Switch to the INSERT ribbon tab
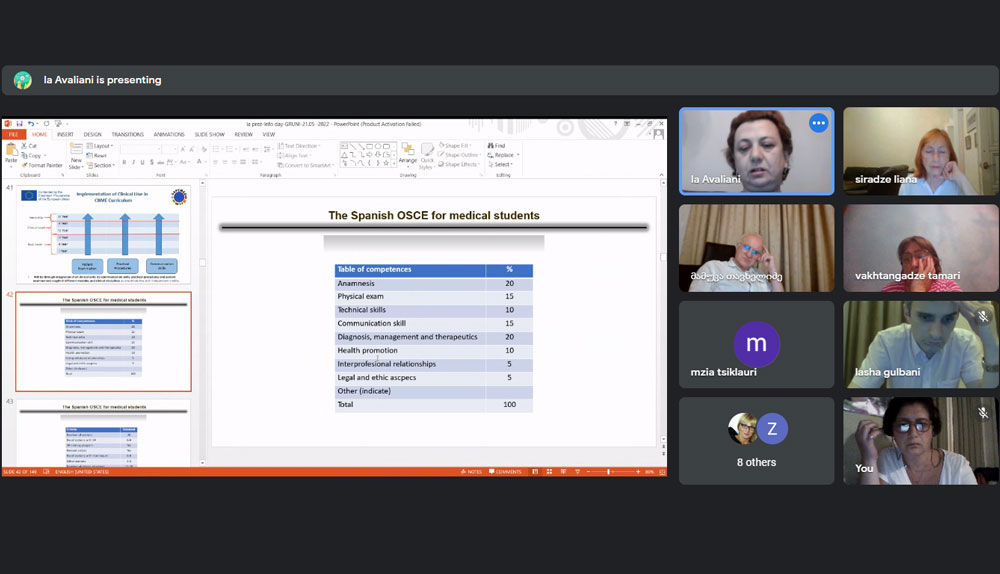1000x574 pixels. click(65, 134)
